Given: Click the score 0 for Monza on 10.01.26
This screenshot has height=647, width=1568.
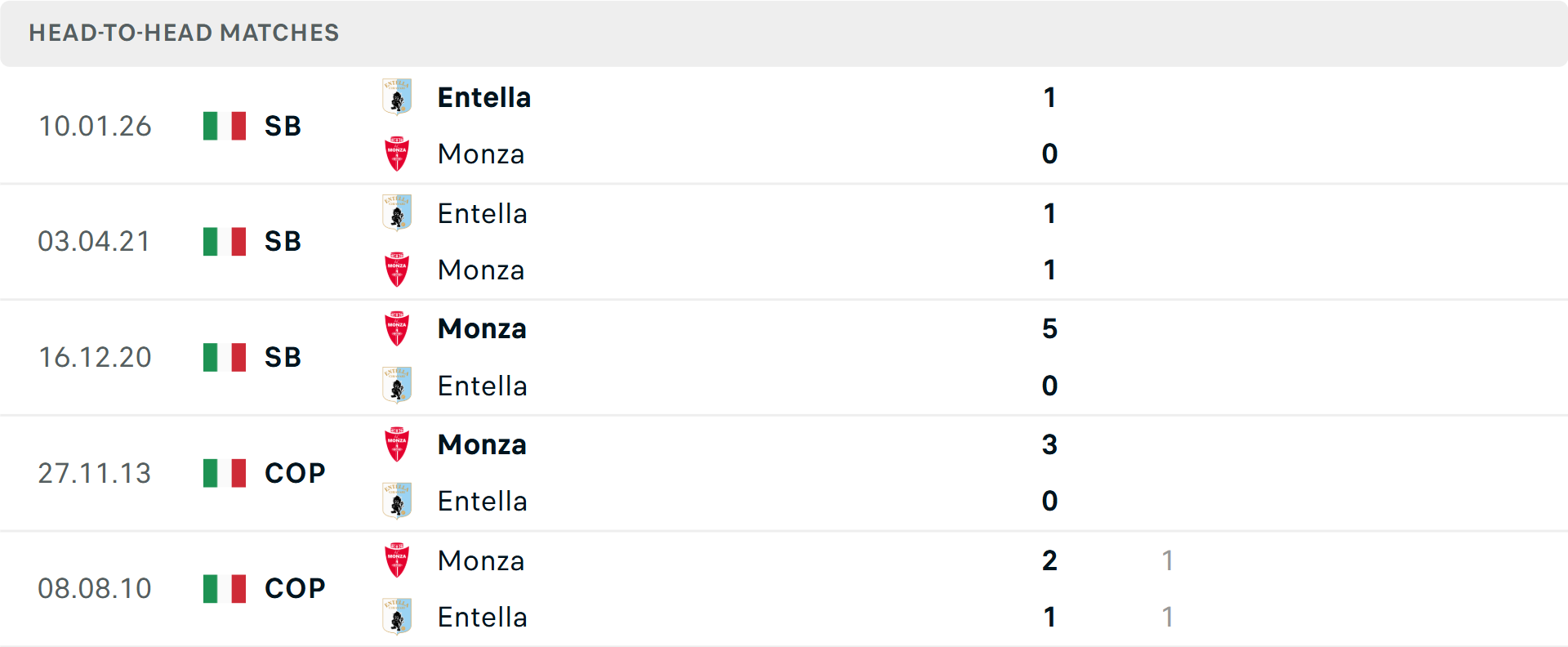Looking at the screenshot, I should point(1049,154).
